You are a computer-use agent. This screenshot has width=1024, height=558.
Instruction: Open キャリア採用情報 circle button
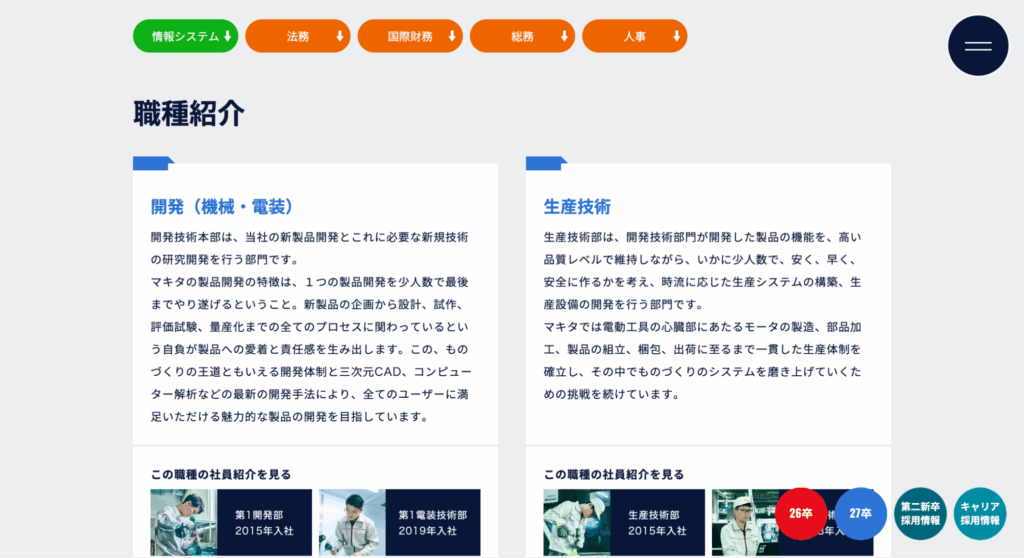click(x=979, y=513)
